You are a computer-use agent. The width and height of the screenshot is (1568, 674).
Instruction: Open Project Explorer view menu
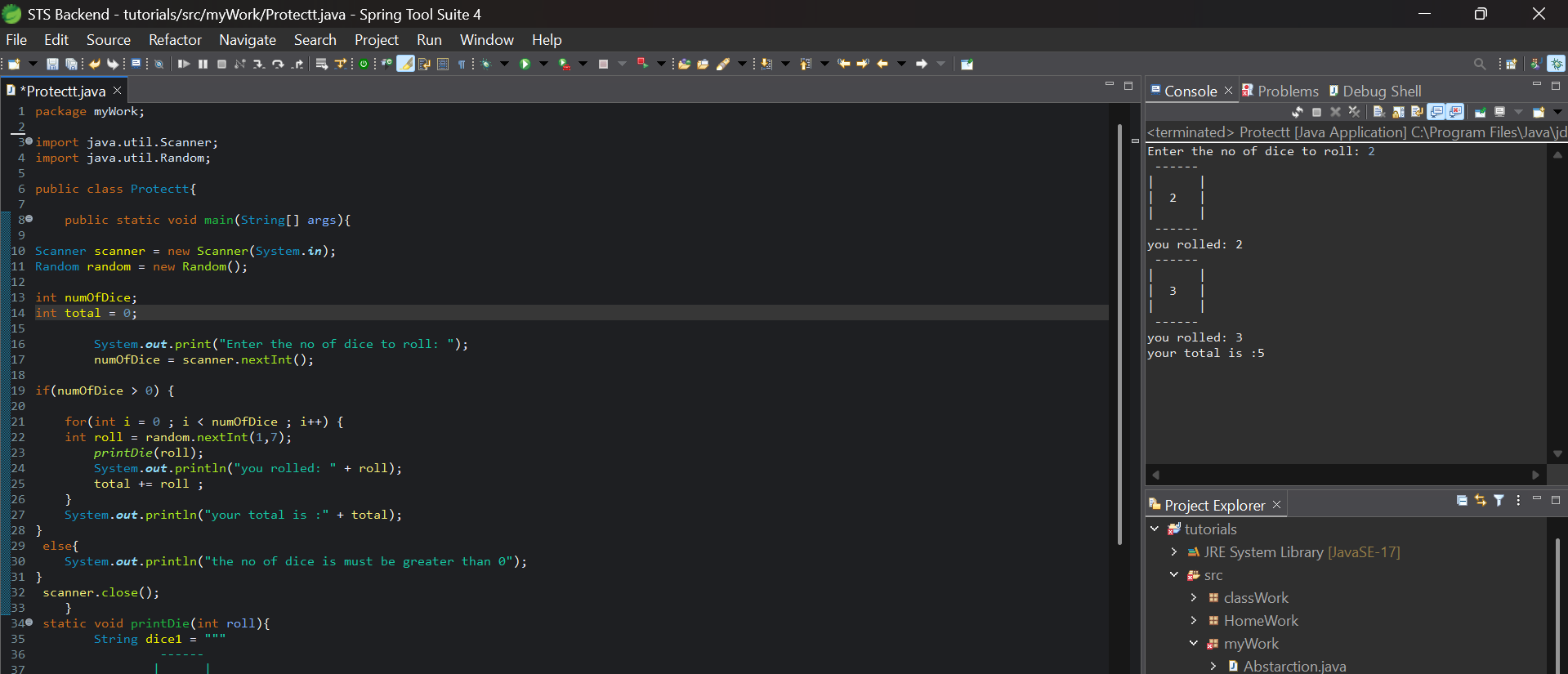point(1518,501)
